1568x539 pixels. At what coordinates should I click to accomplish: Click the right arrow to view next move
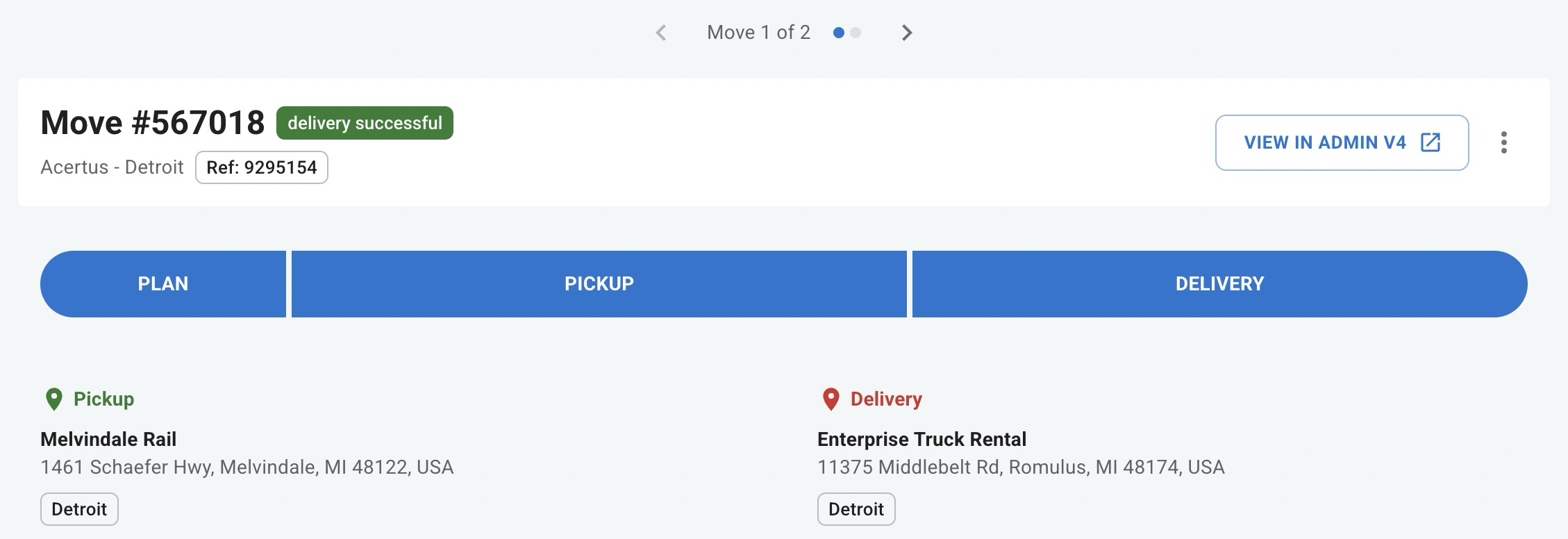pos(907,32)
